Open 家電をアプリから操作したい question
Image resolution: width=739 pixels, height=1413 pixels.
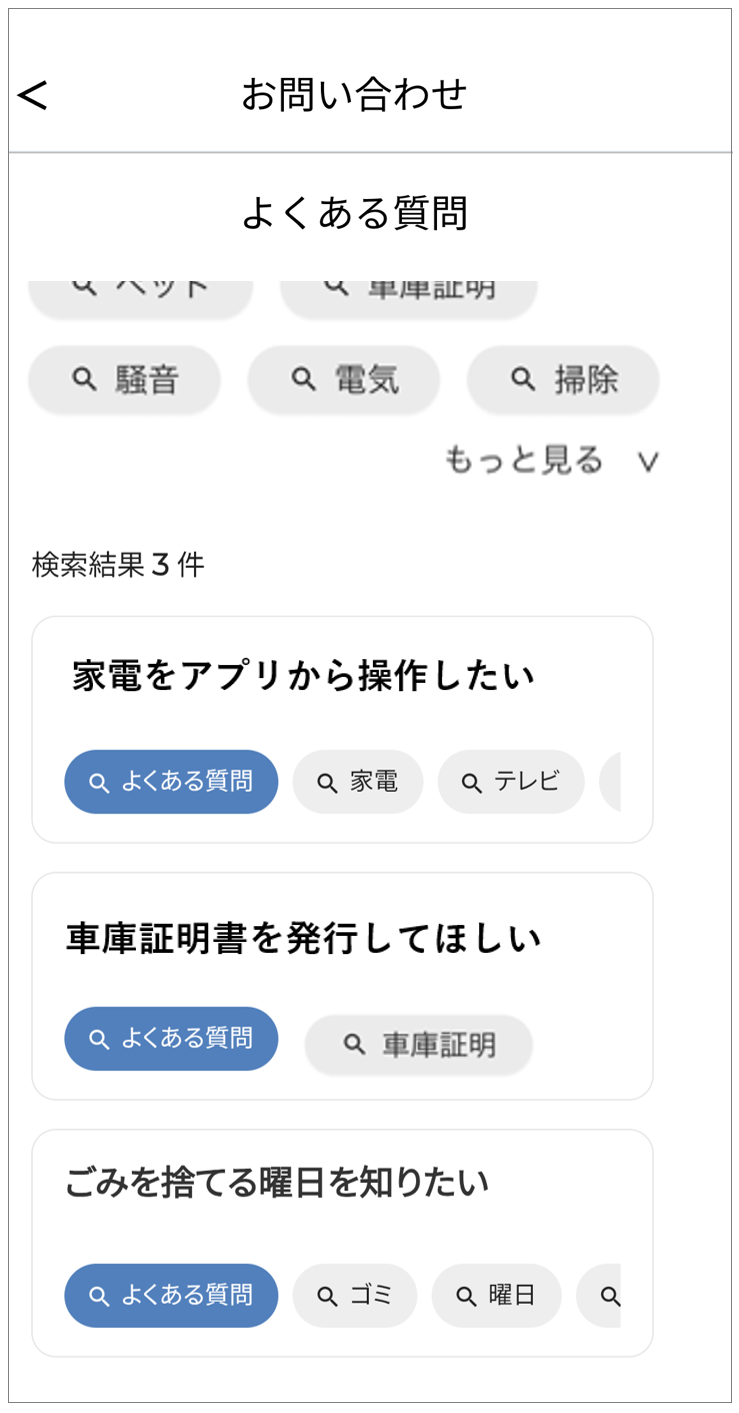[x=304, y=677]
